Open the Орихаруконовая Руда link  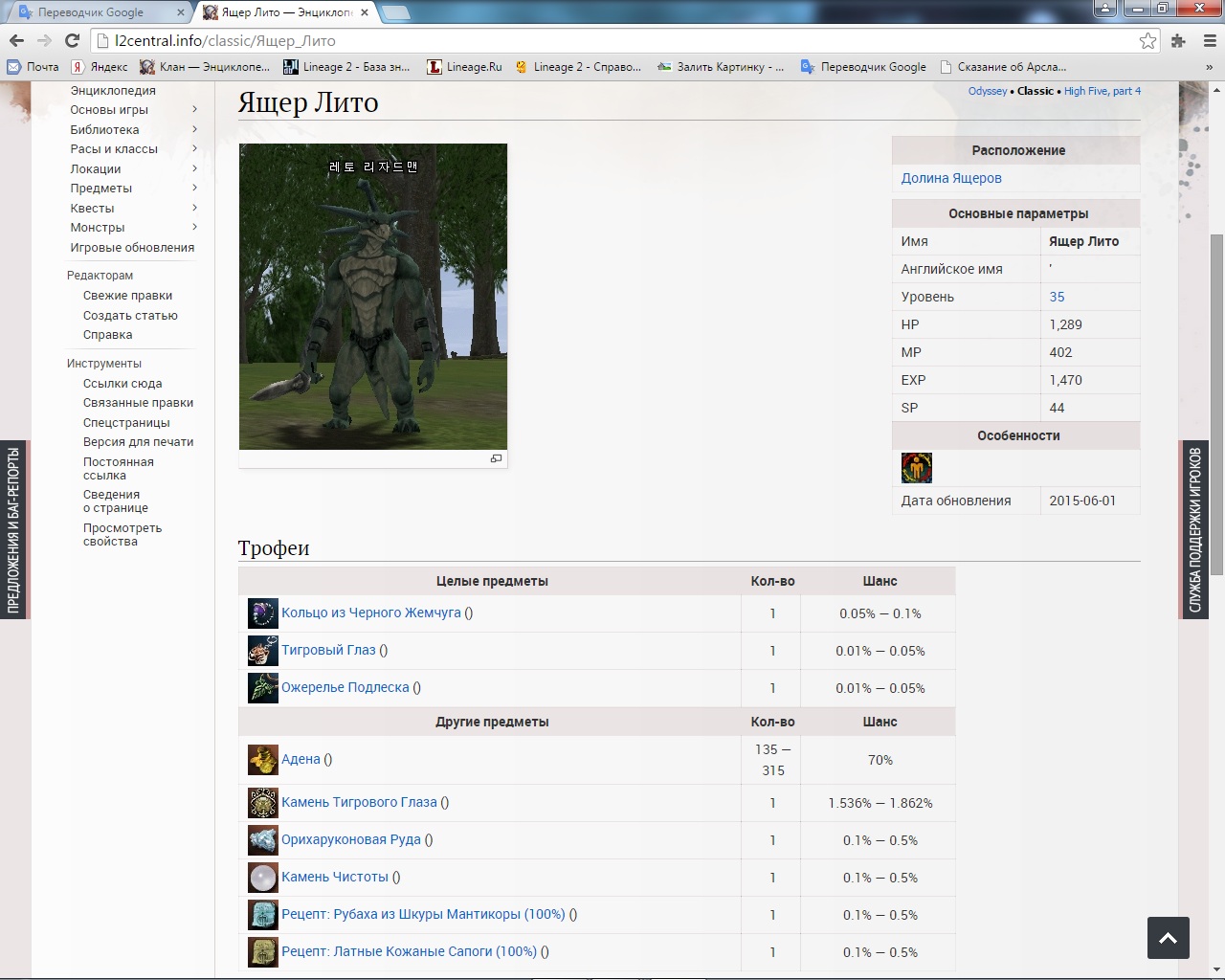coord(351,839)
